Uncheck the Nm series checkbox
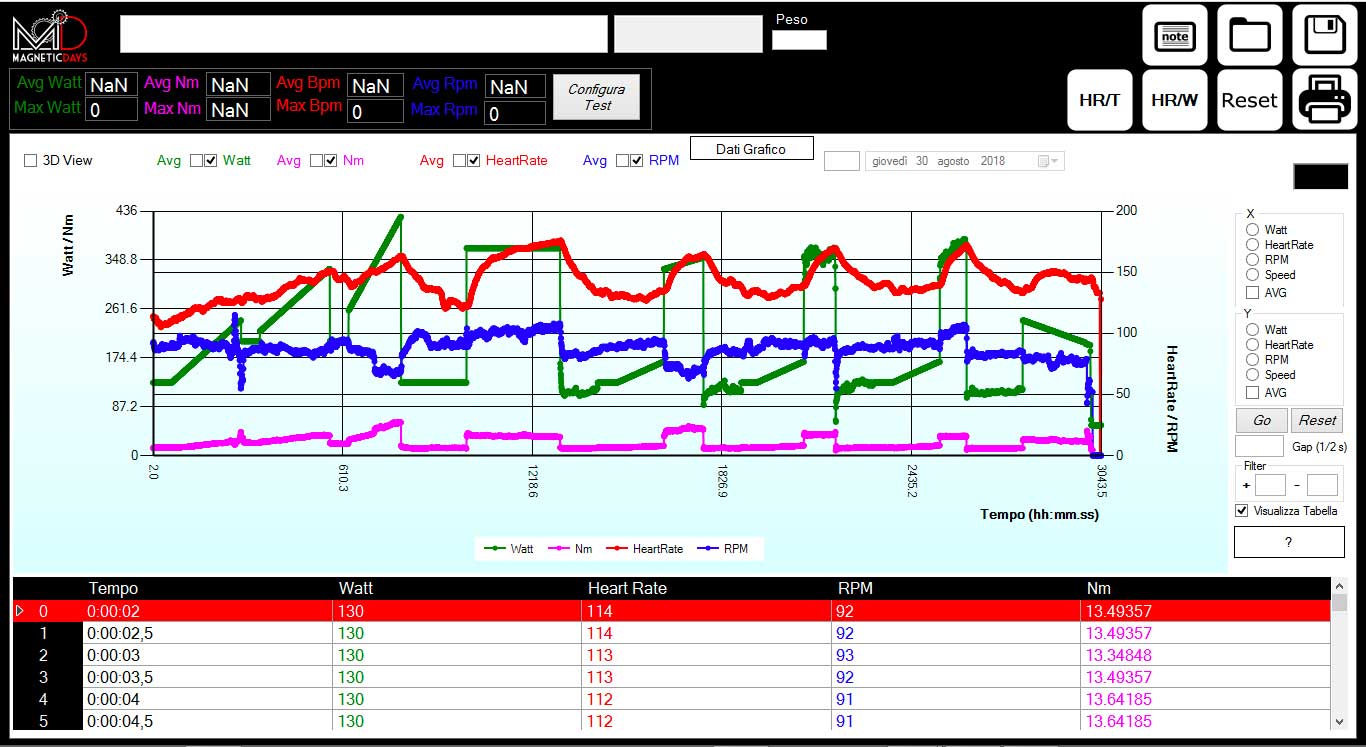The height and width of the screenshot is (747, 1366). (x=331, y=161)
